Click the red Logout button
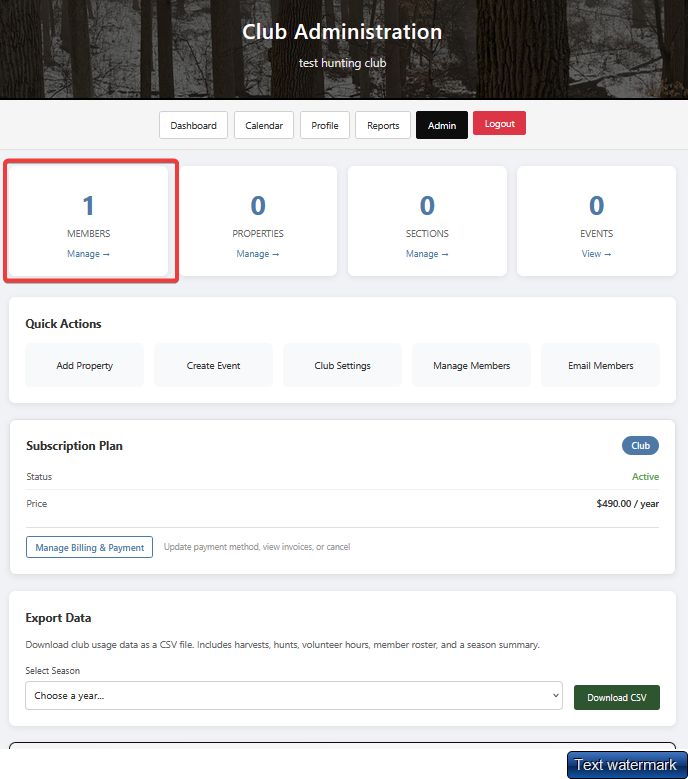Screen dimensions: 688x779 (x=499, y=124)
